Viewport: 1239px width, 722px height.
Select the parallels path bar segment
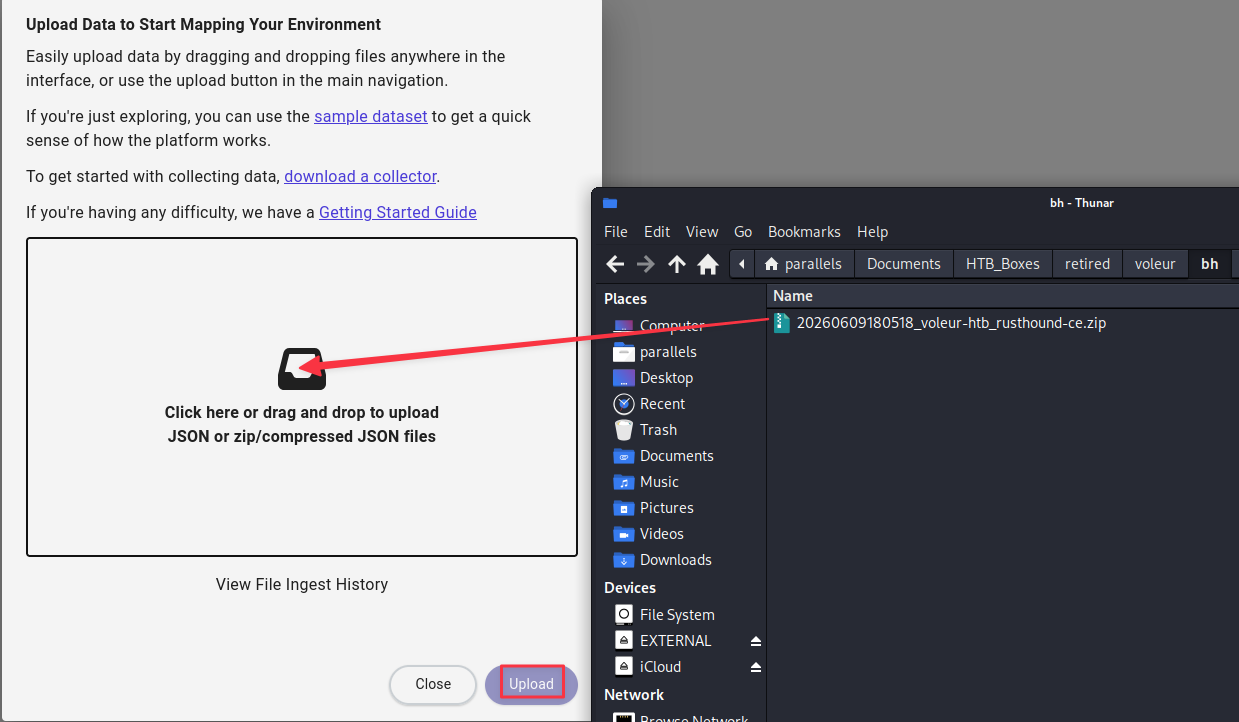(x=805, y=264)
